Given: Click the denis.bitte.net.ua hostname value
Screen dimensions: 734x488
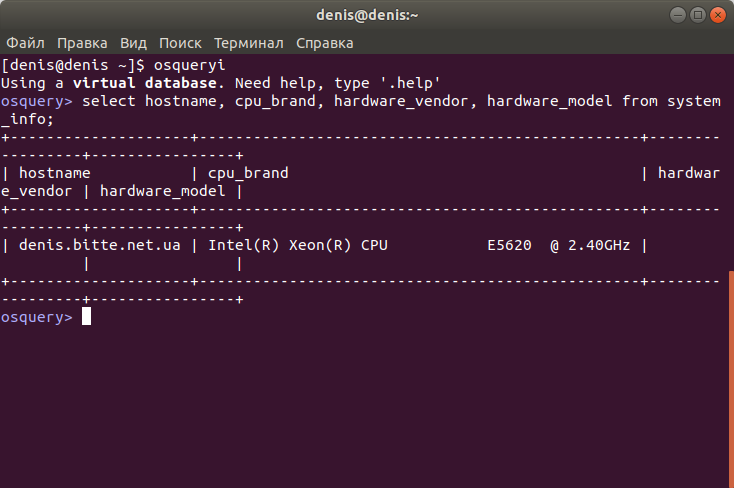Looking at the screenshot, I should pos(99,245).
